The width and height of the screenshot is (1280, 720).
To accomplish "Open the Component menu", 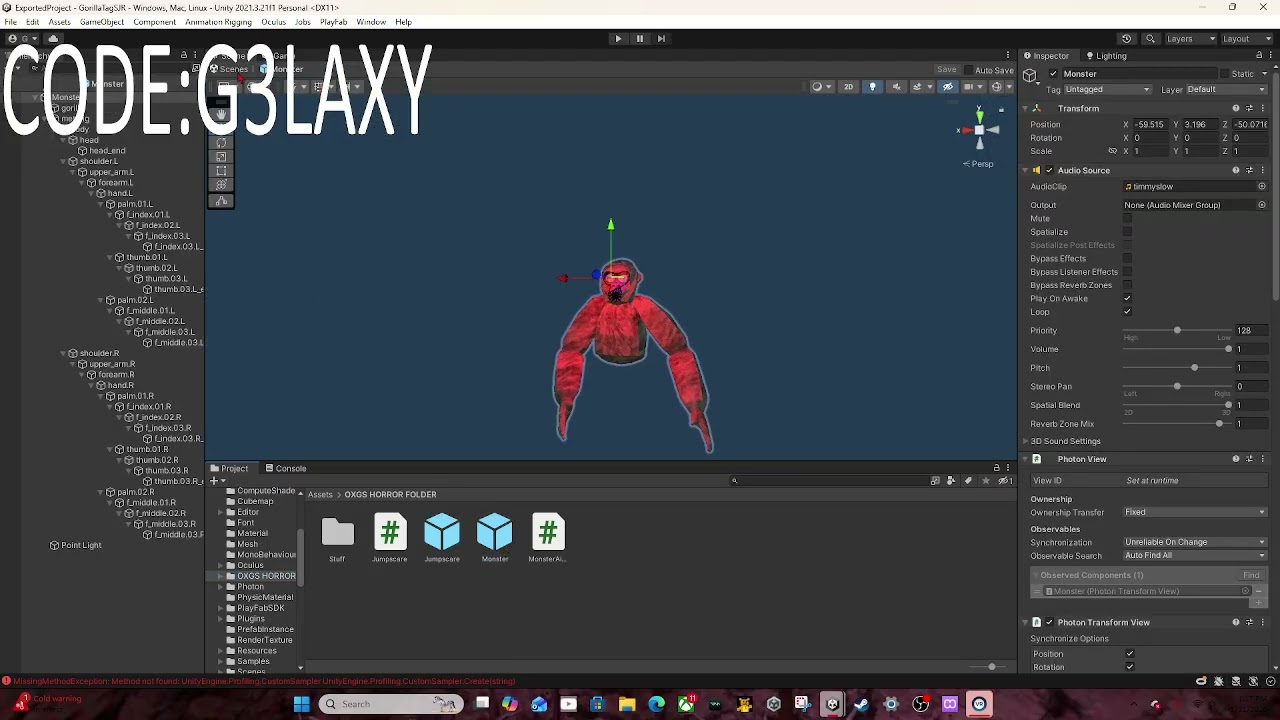I will pyautogui.click(x=154, y=22).
